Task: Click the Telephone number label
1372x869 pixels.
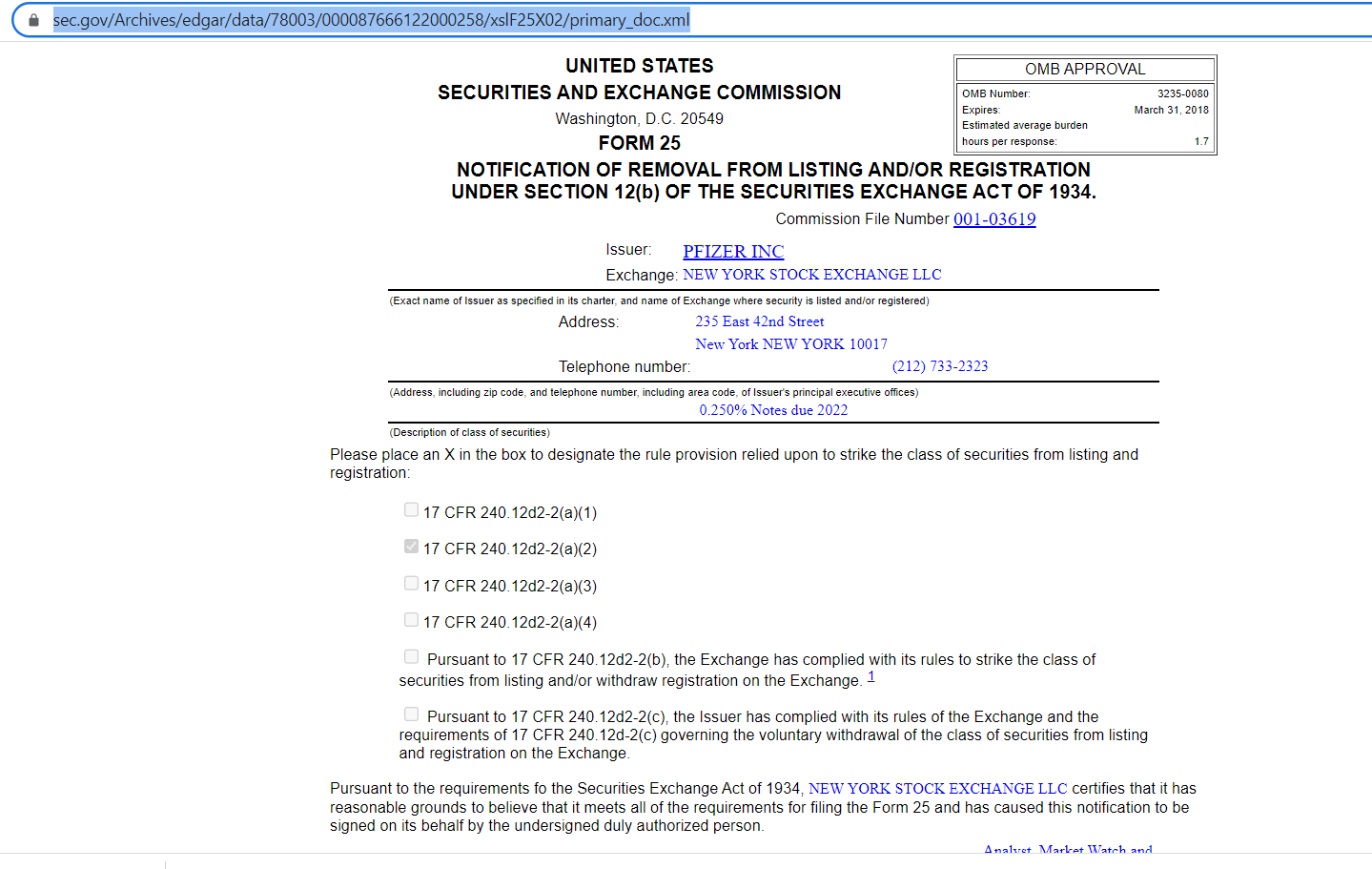Action: coord(625,367)
